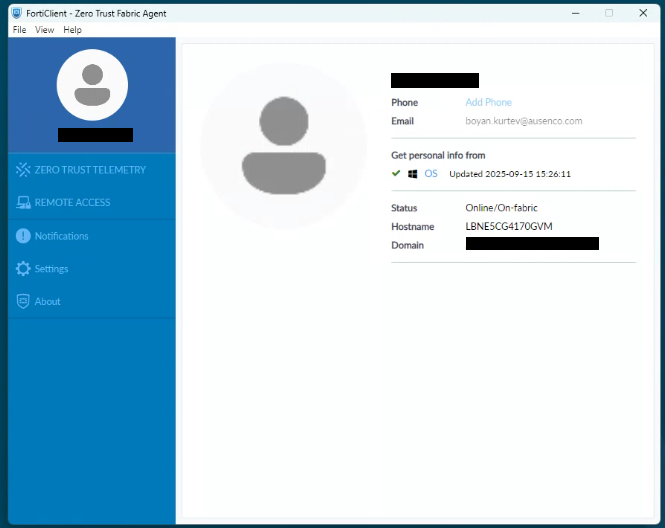This screenshot has height=528, width=665.
Task: Select hostname LBNE5CG4170GVM
Action: click(x=509, y=226)
